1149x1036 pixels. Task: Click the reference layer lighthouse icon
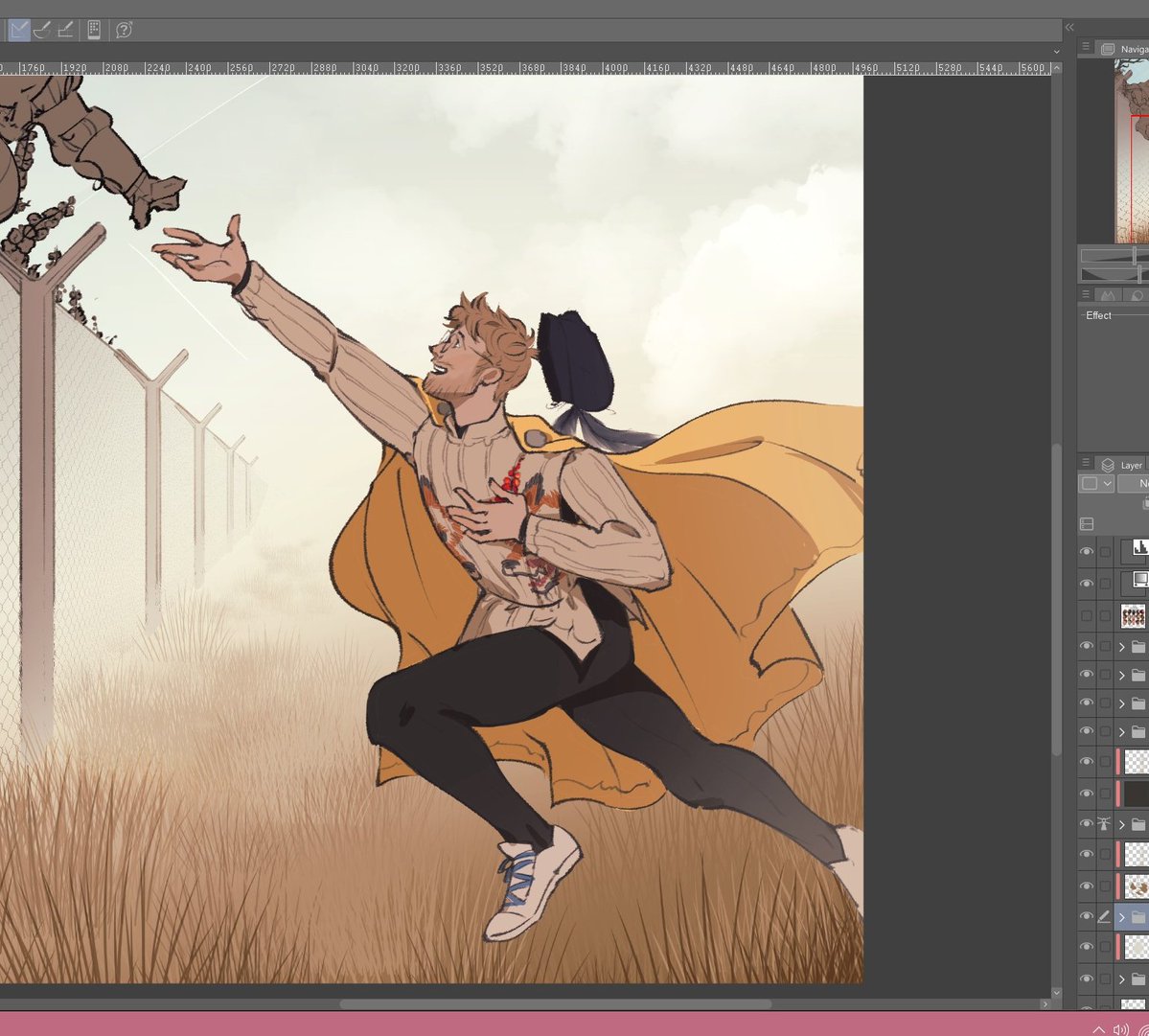(x=1104, y=823)
